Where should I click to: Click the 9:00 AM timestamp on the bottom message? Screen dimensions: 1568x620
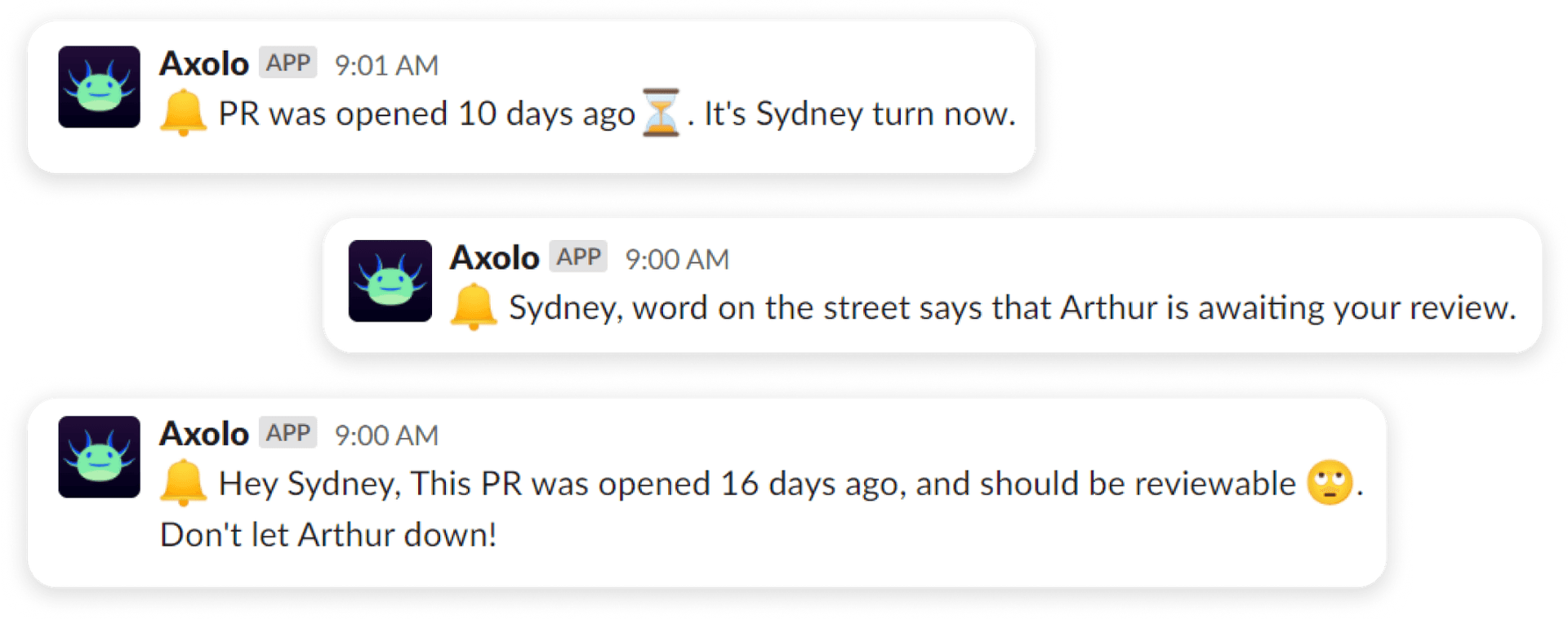pyautogui.click(x=386, y=435)
